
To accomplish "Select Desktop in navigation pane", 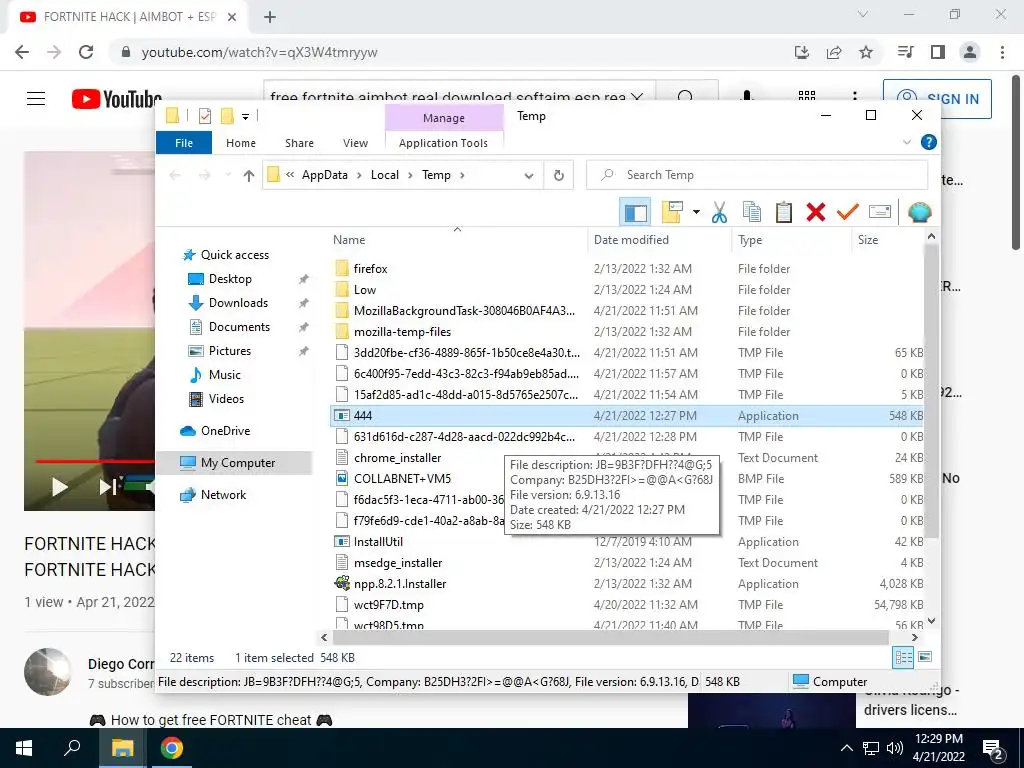I will tap(230, 279).
